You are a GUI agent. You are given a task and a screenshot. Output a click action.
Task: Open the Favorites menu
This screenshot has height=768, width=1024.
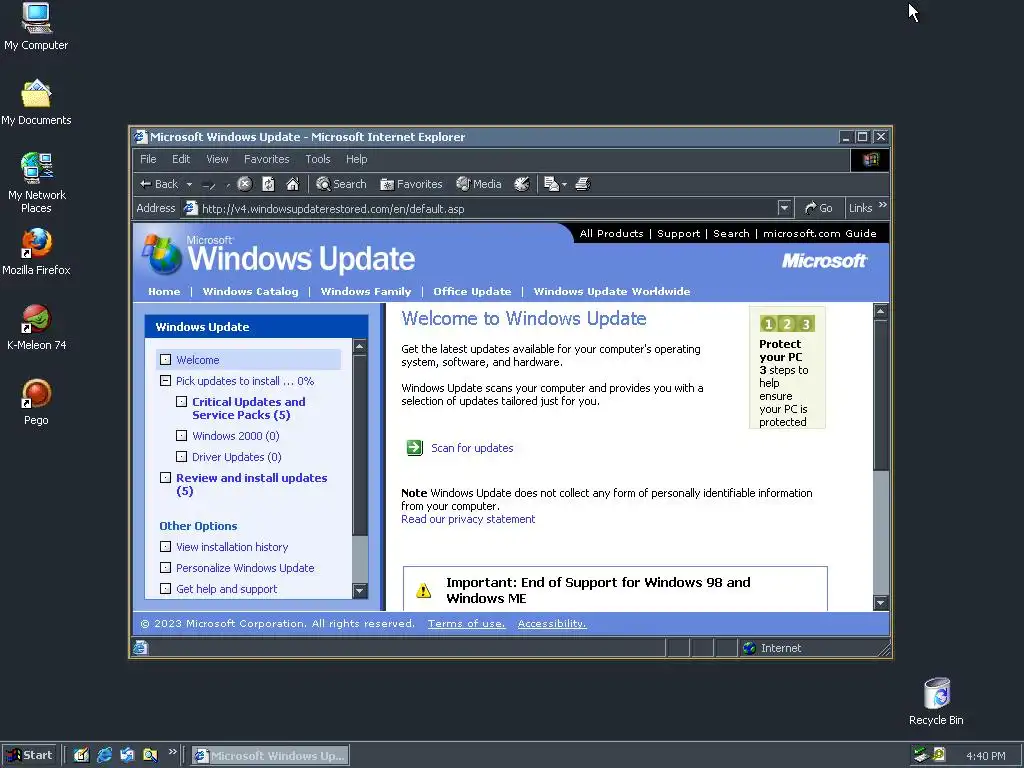point(266,159)
